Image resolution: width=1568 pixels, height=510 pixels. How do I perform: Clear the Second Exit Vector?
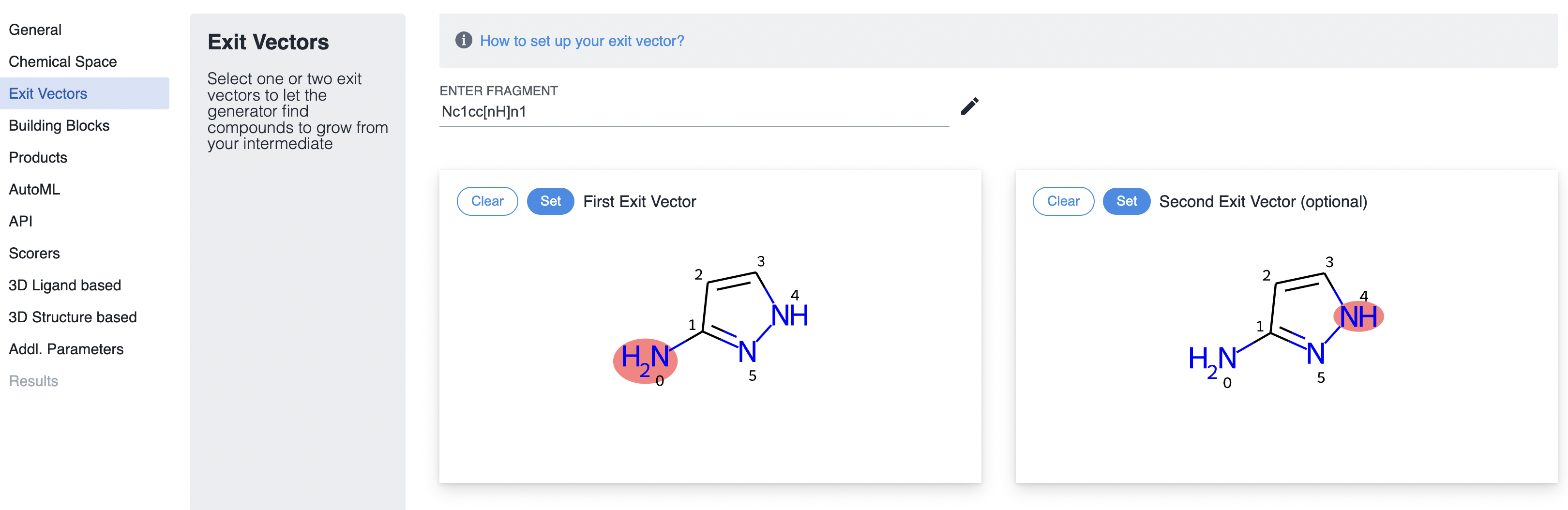(1063, 201)
